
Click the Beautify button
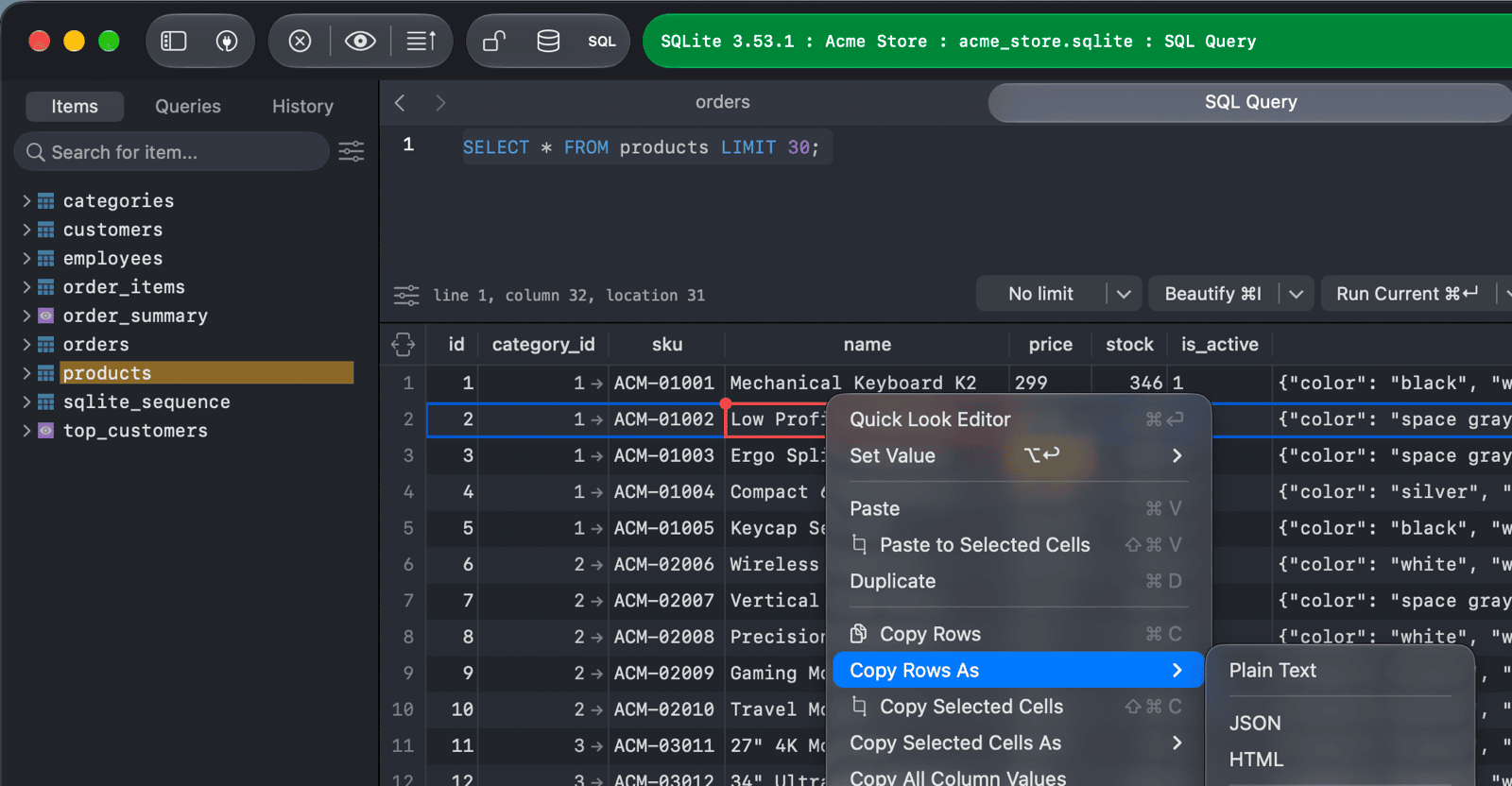point(1213,294)
